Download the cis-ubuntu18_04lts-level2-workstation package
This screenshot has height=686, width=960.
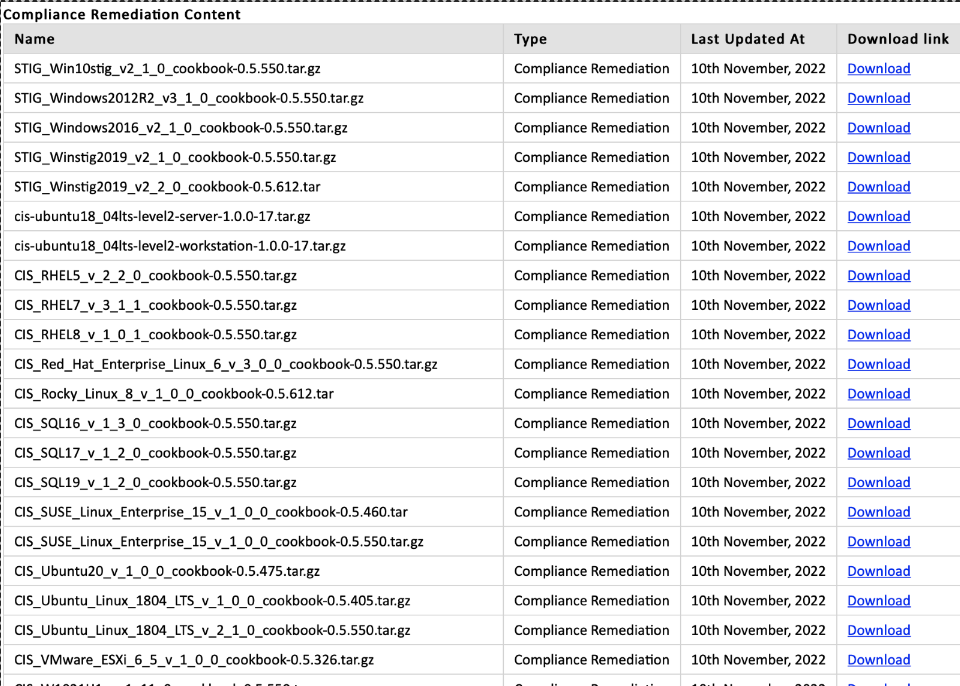(x=878, y=245)
